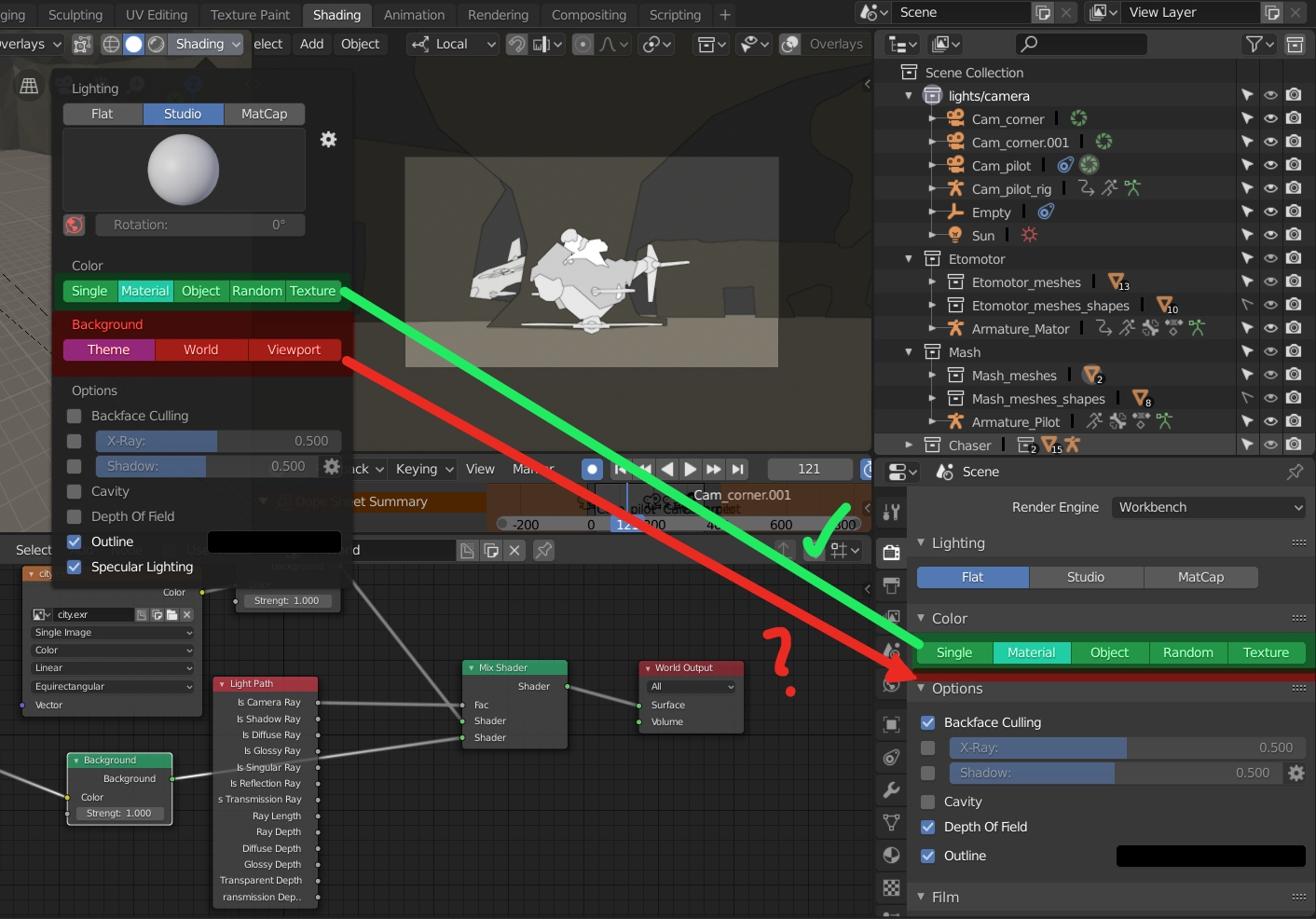The height and width of the screenshot is (919, 1316).
Task: Open the Object menu in viewport header
Action: pos(360,44)
